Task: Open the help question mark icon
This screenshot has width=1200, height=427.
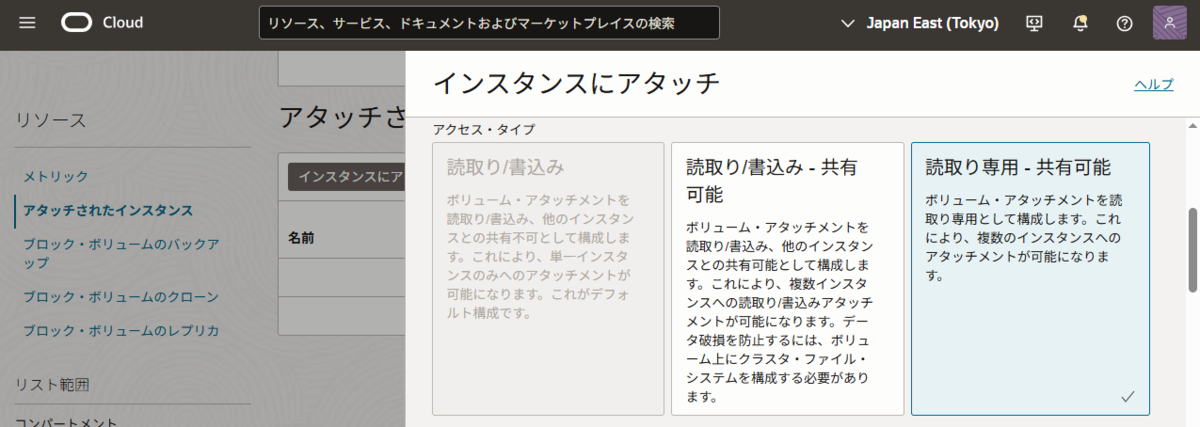Action: point(1124,23)
